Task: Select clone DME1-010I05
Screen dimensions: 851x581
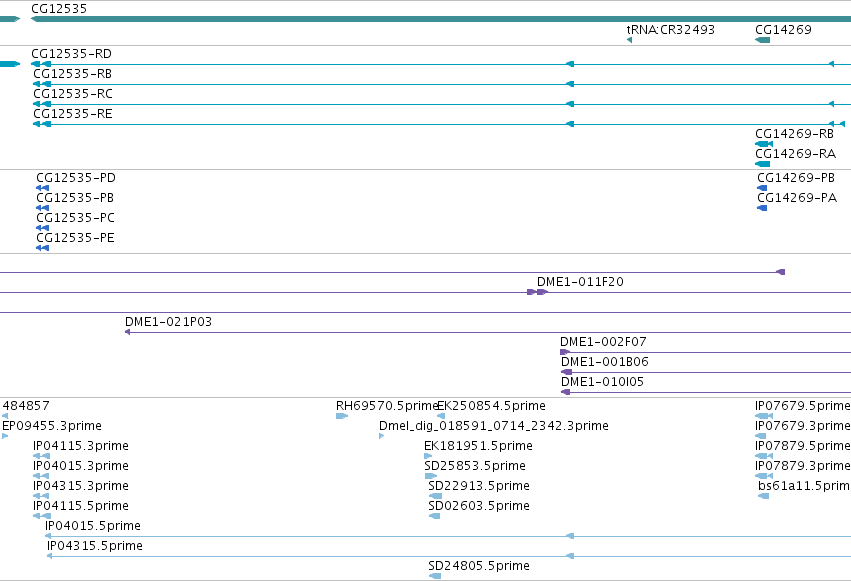Action: click(602, 382)
